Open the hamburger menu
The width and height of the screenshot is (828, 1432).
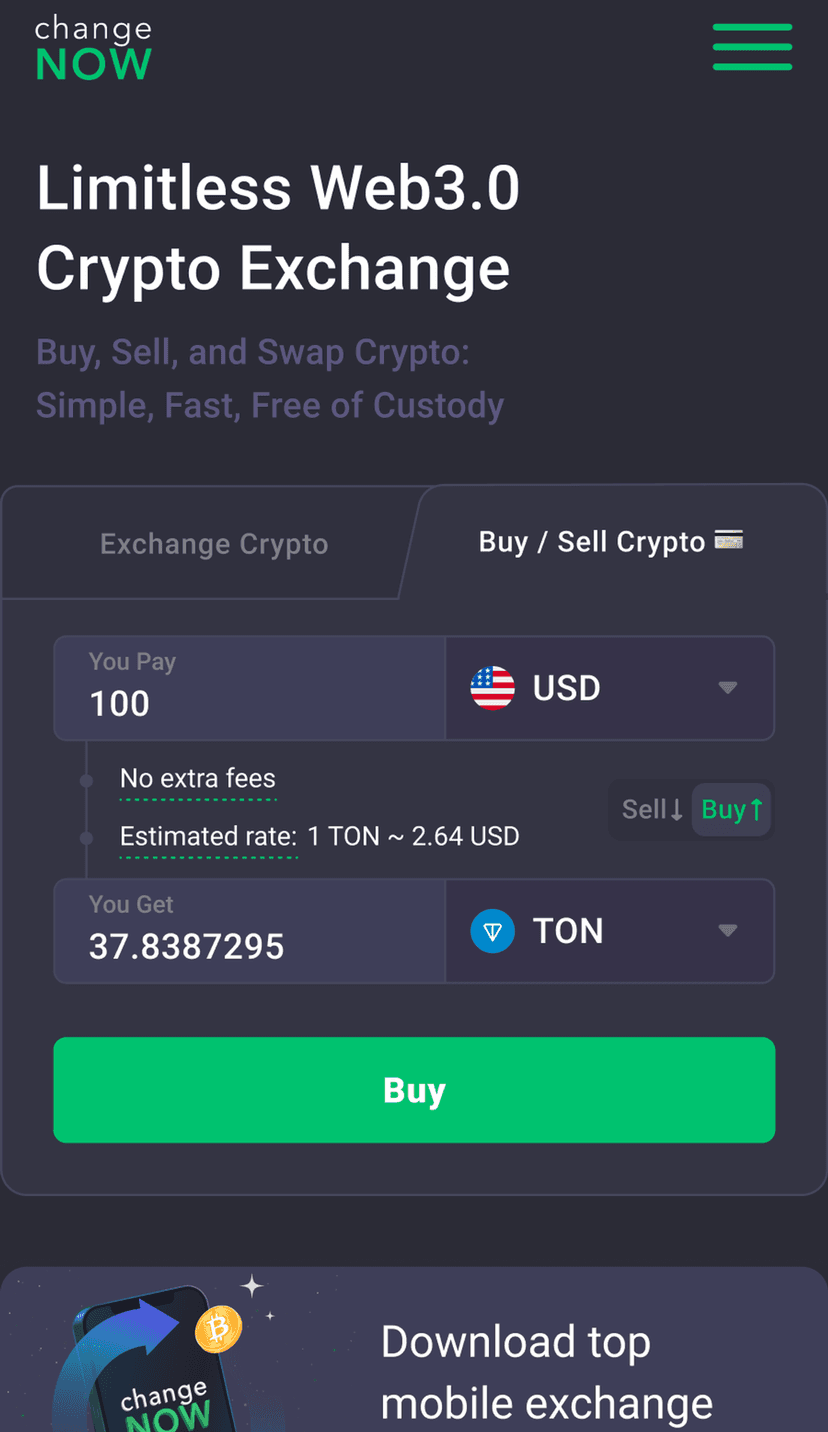pos(752,46)
